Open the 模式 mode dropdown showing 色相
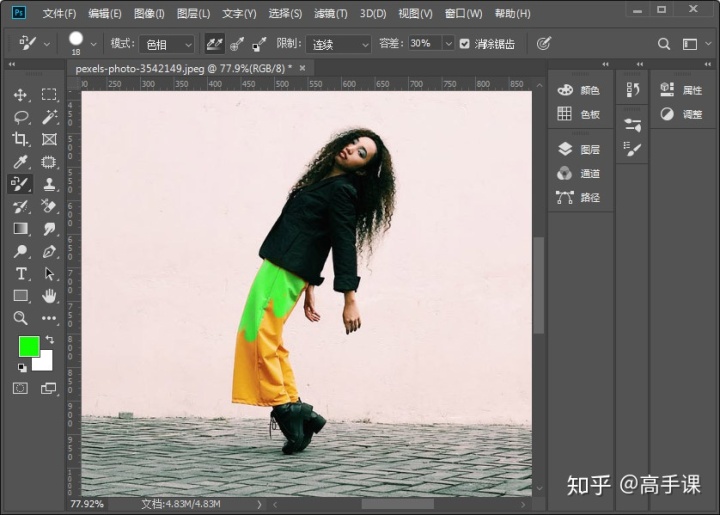The width and height of the screenshot is (720, 515). (x=167, y=45)
